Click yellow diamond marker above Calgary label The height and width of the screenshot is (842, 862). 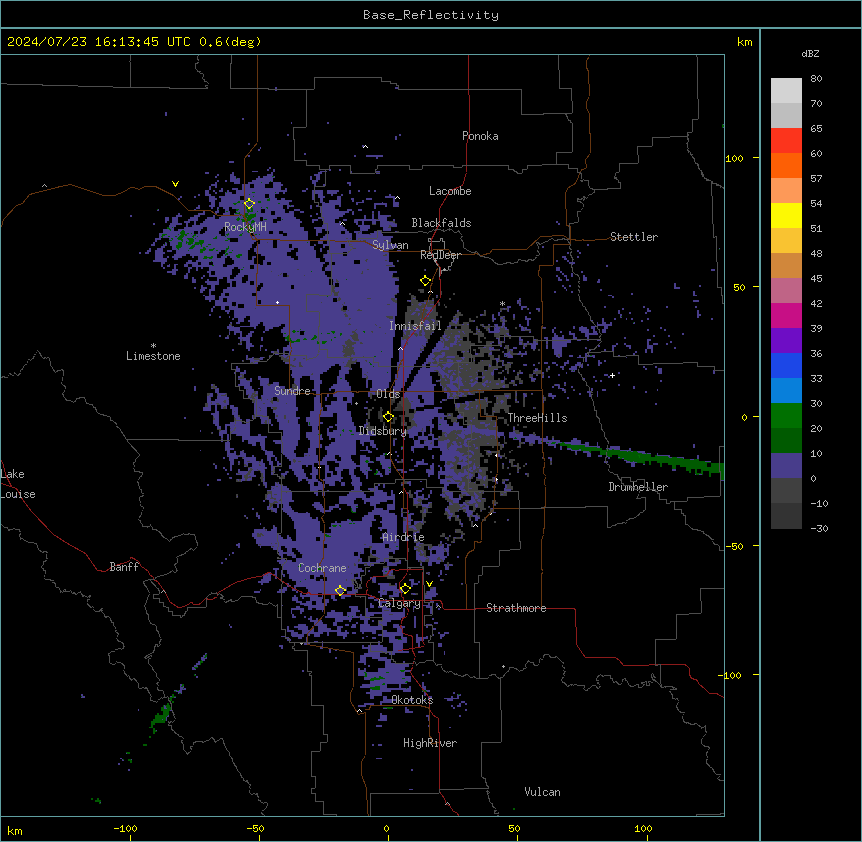(405, 589)
